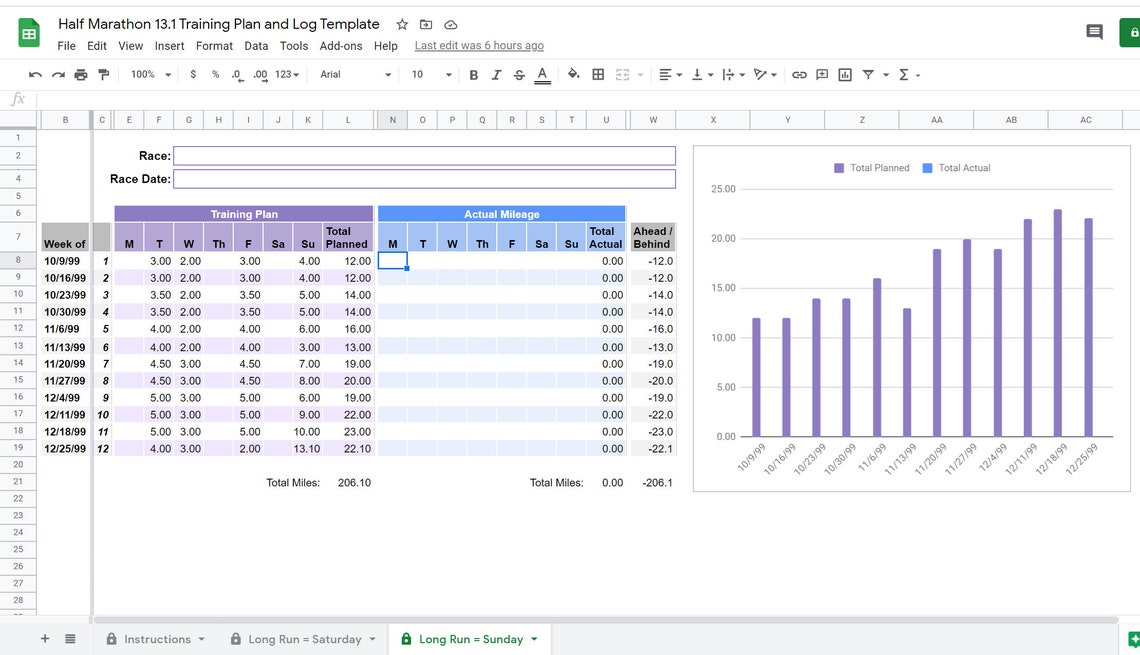The image size is (1140, 655).
Task: Toggle italic formatting
Action: tap(496, 74)
